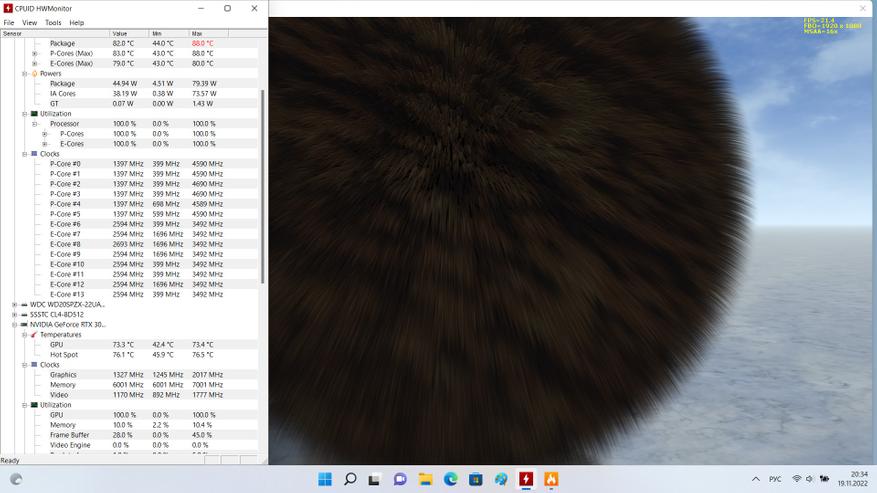Open Task View from the taskbar
Screen dimensions: 877x493
375,479
